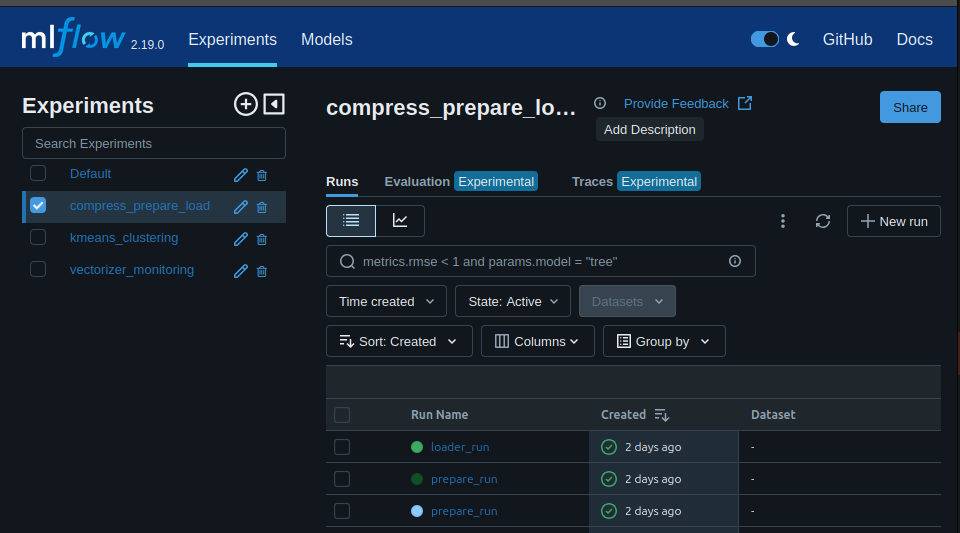This screenshot has width=960, height=533.
Task: Open the Time created dropdown
Action: click(386, 301)
